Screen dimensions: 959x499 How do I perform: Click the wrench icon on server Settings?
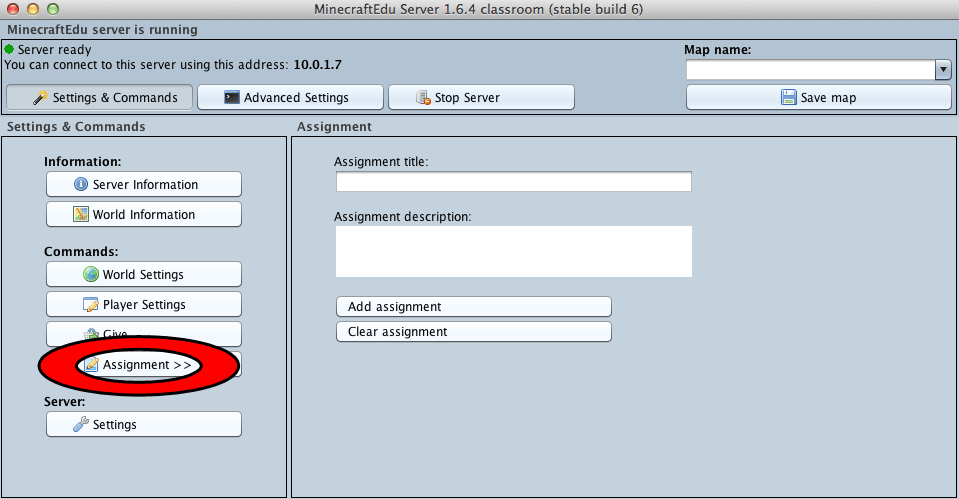[81, 424]
